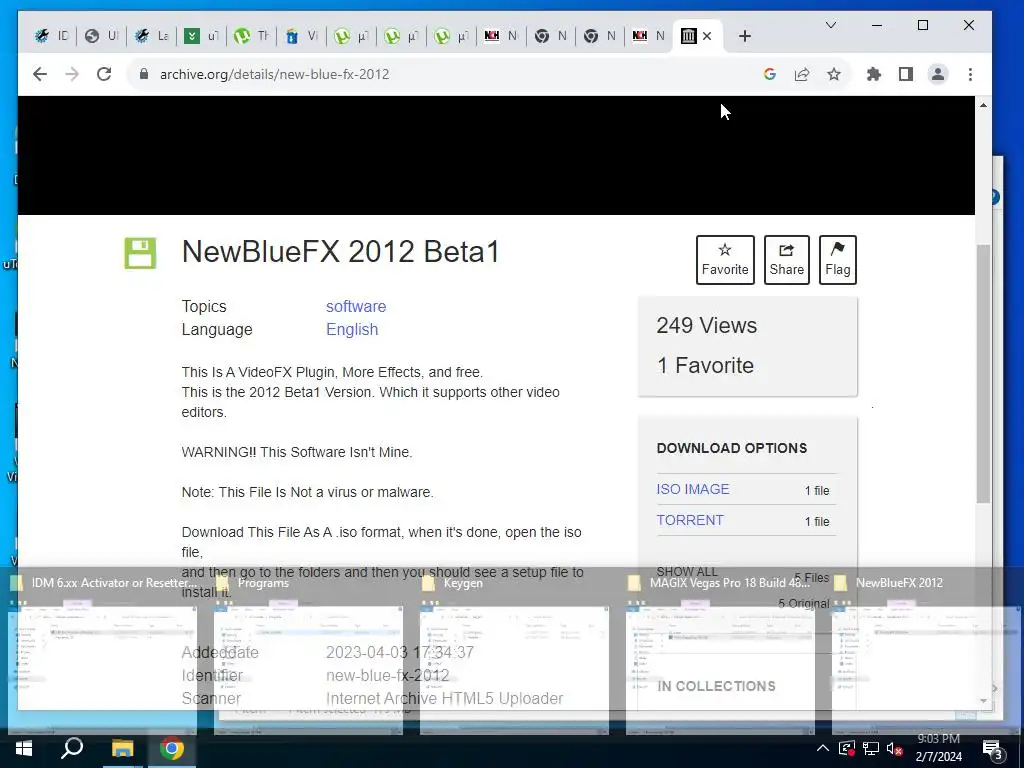Go back to the previous page

pos(40,74)
